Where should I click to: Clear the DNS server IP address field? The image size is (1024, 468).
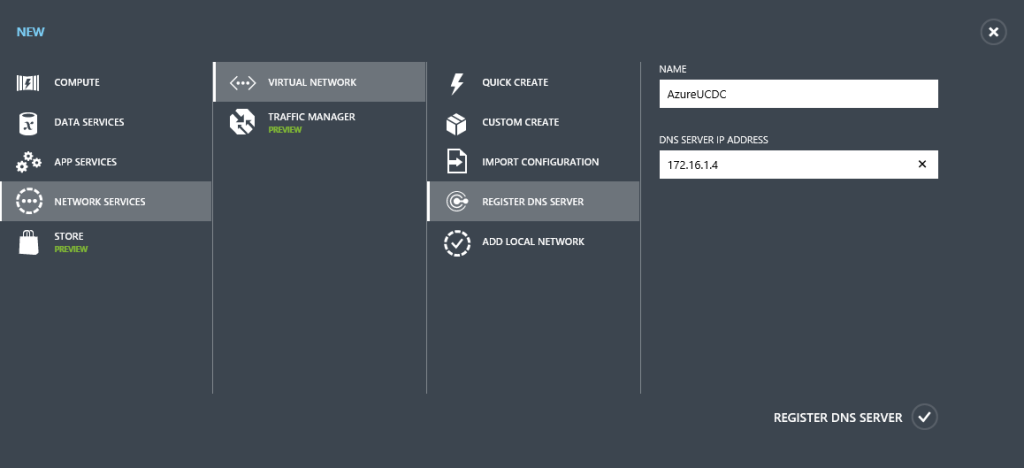(922, 164)
